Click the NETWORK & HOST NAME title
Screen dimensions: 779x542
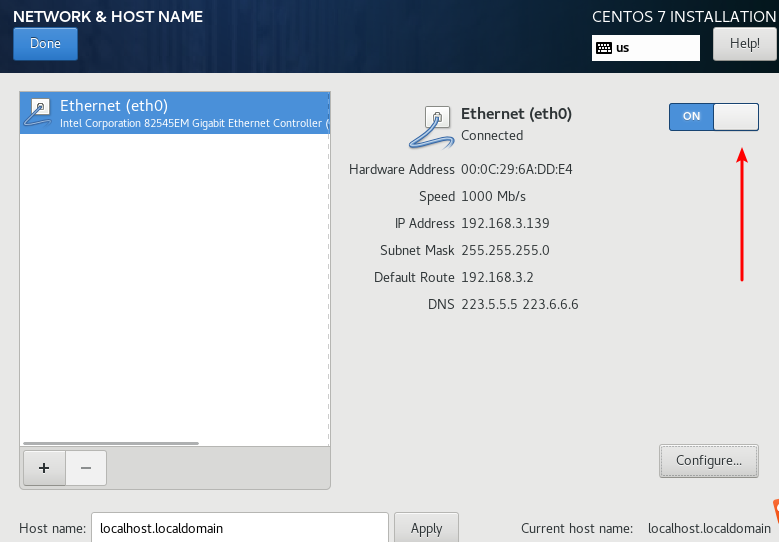click(x=108, y=16)
